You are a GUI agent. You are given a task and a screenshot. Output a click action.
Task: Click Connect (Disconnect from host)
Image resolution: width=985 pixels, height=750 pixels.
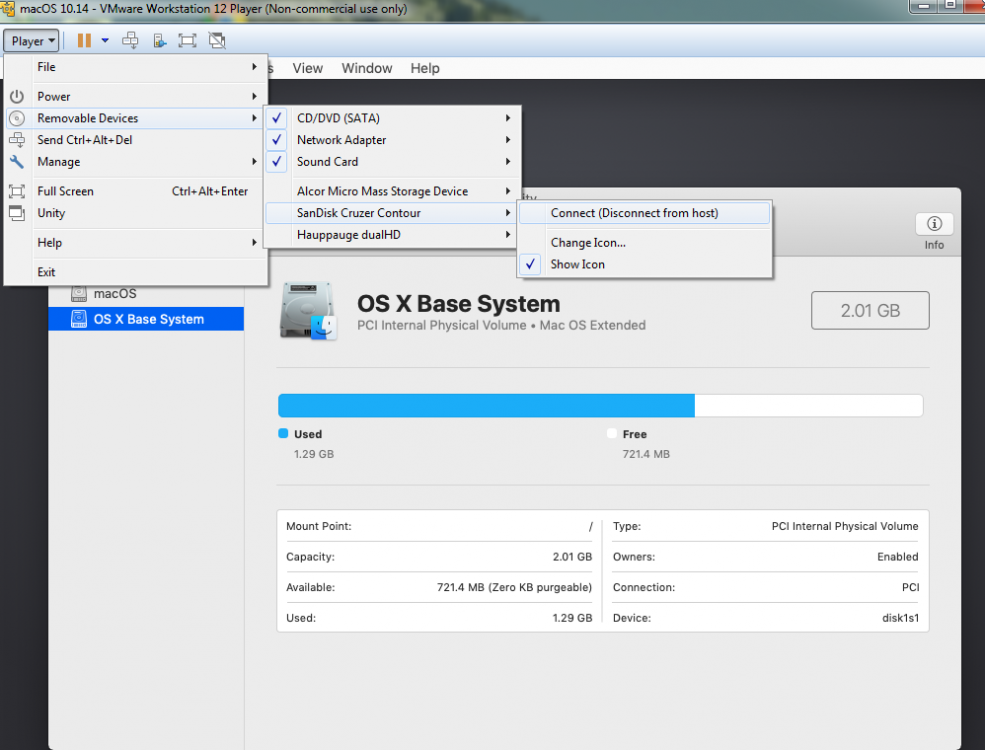tap(645, 214)
